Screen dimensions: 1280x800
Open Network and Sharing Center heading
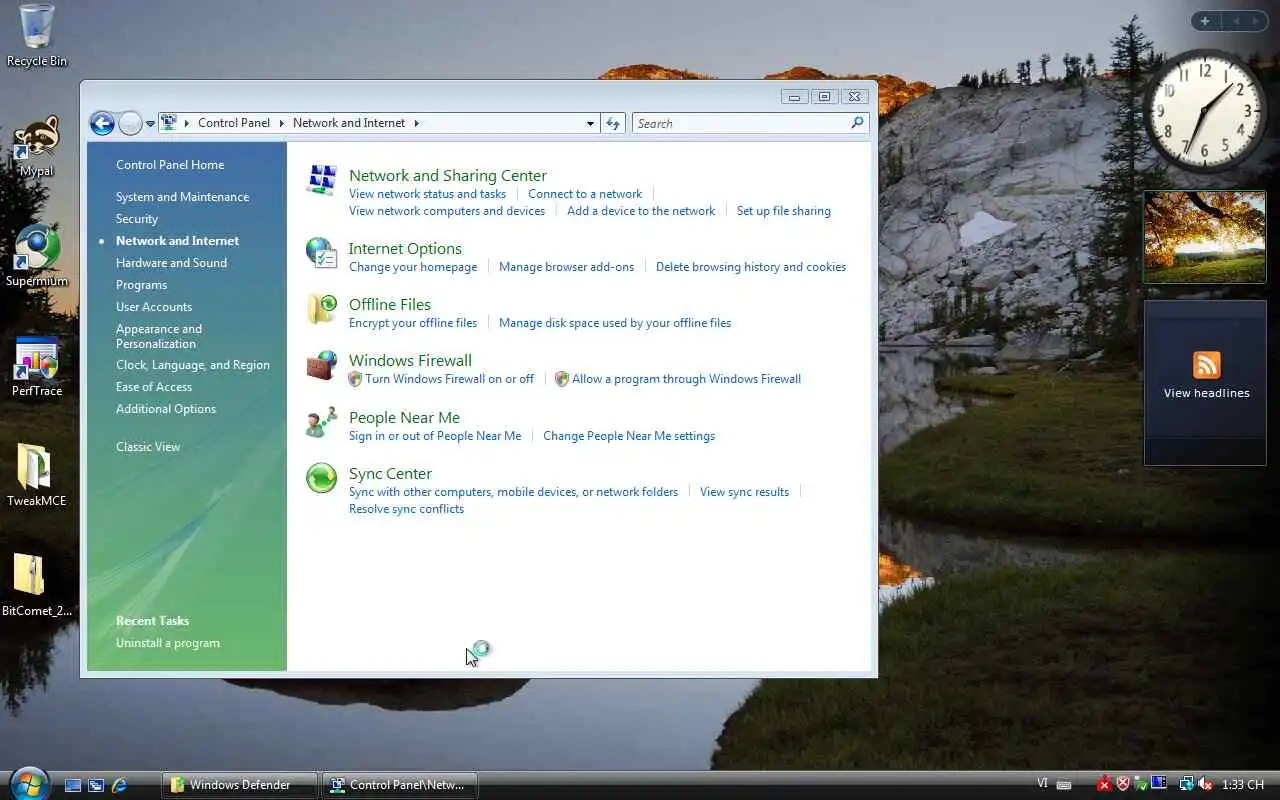[x=448, y=175]
